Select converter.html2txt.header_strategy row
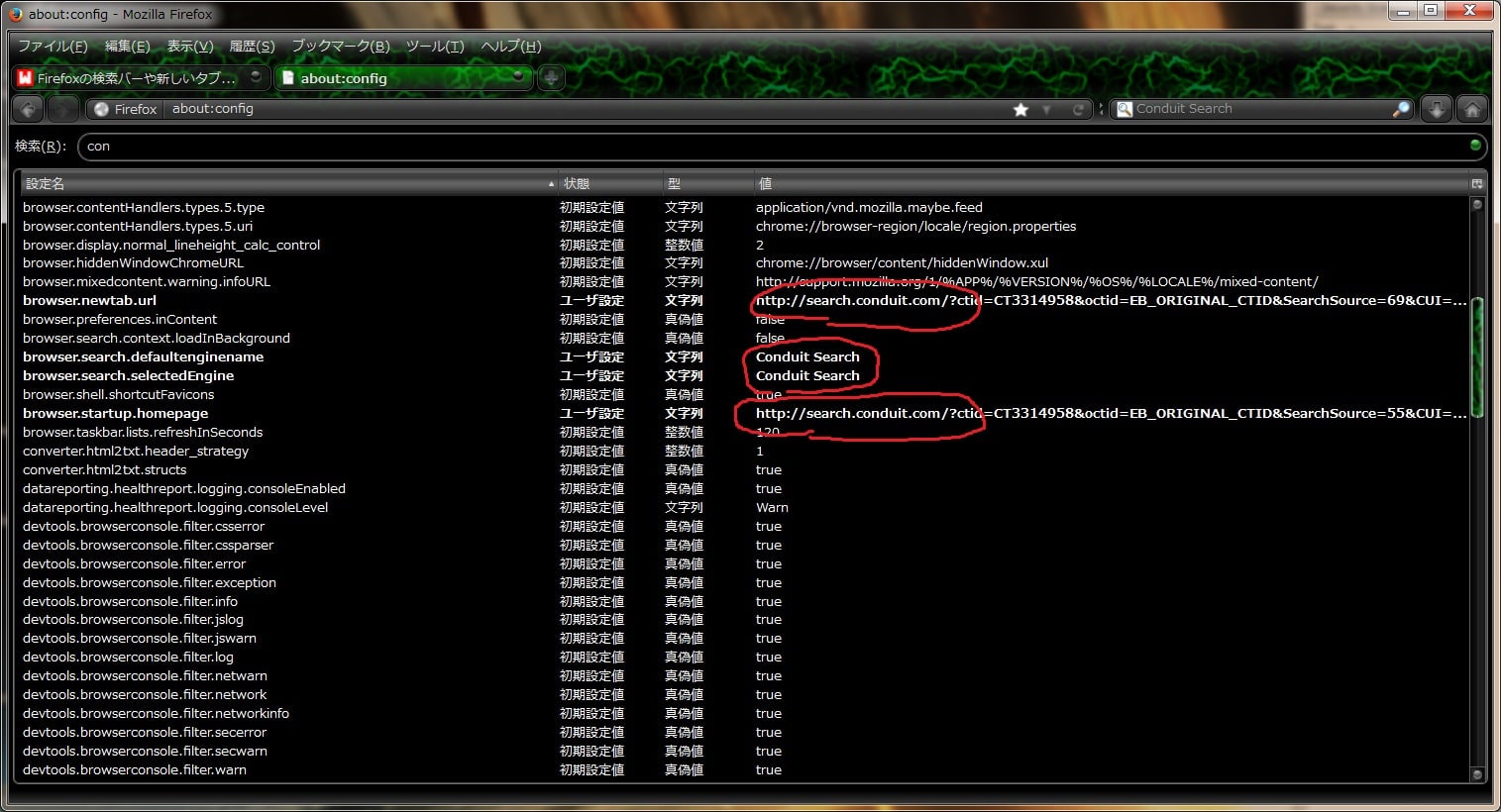 [x=745, y=451]
